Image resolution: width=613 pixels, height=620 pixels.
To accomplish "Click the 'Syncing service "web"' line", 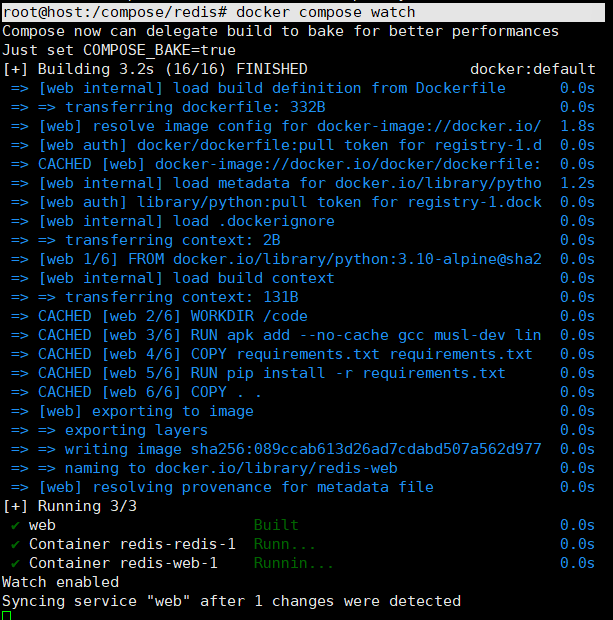I will click(231, 601).
